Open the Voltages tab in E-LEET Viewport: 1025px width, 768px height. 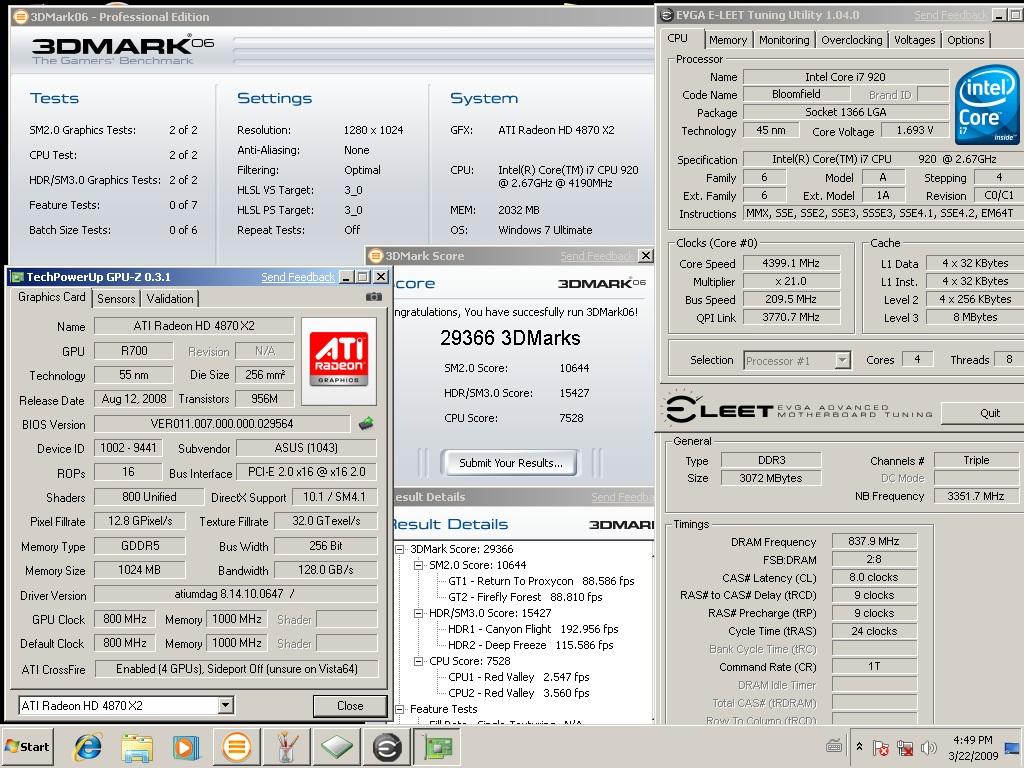click(x=915, y=40)
